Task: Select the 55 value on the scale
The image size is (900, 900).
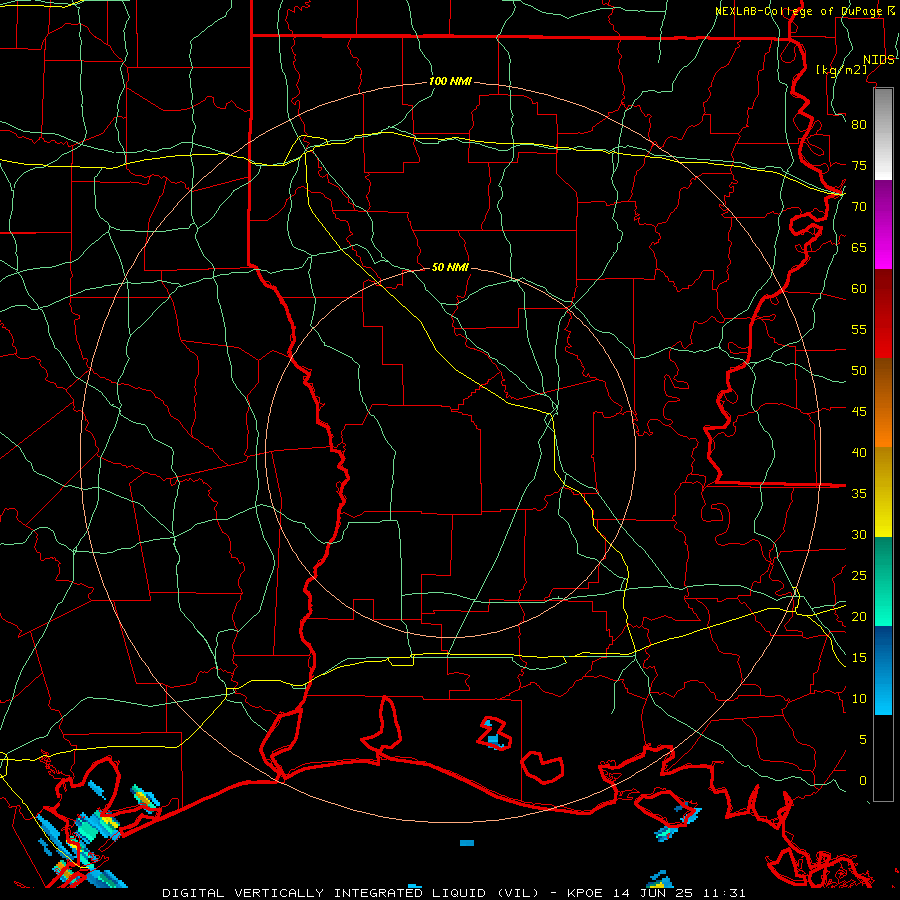Action: pyautogui.click(x=859, y=329)
